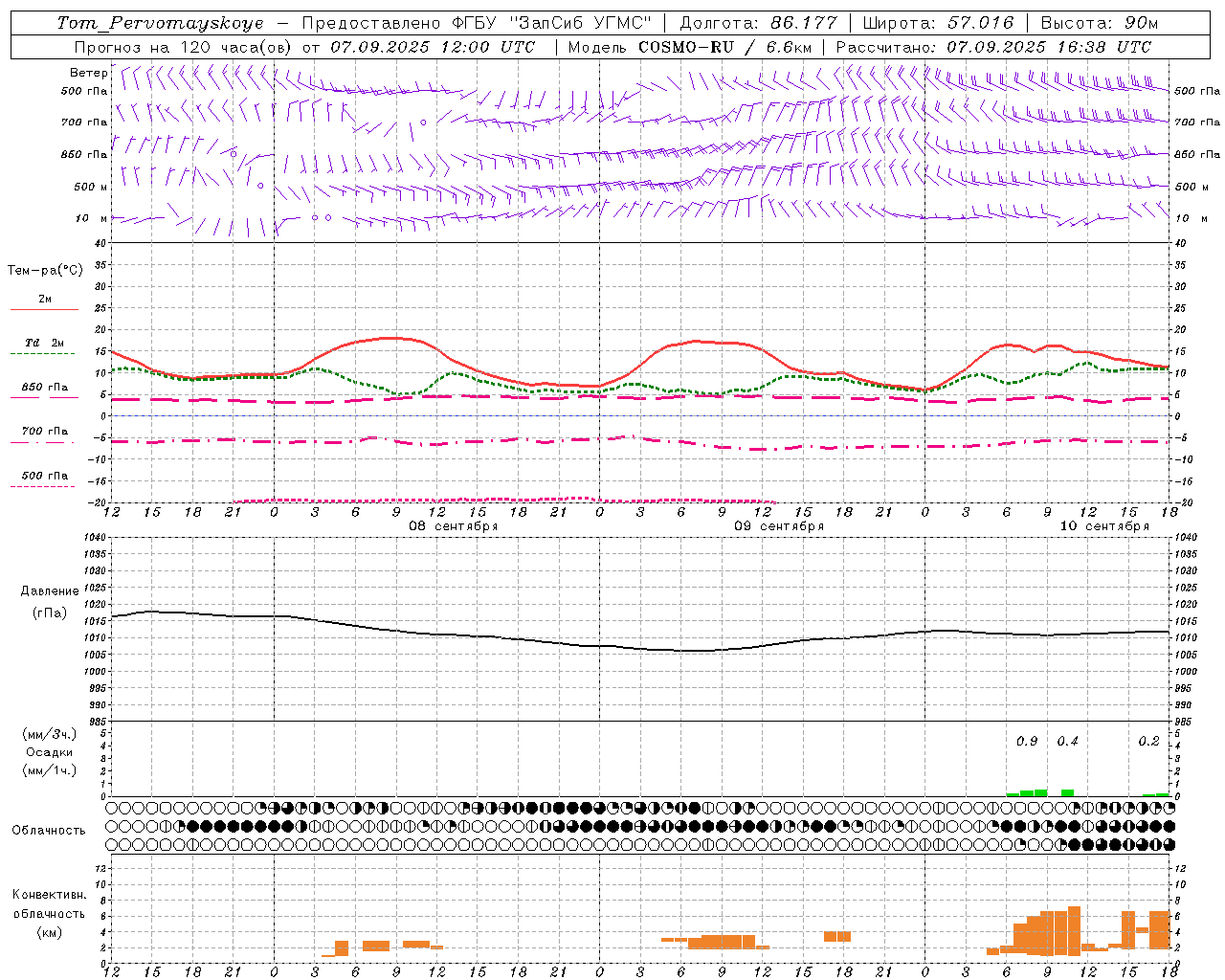Image resolution: width=1225 pixels, height=980 pixels.
Task: Click the Осадки precipitation label
Action: pos(50,752)
